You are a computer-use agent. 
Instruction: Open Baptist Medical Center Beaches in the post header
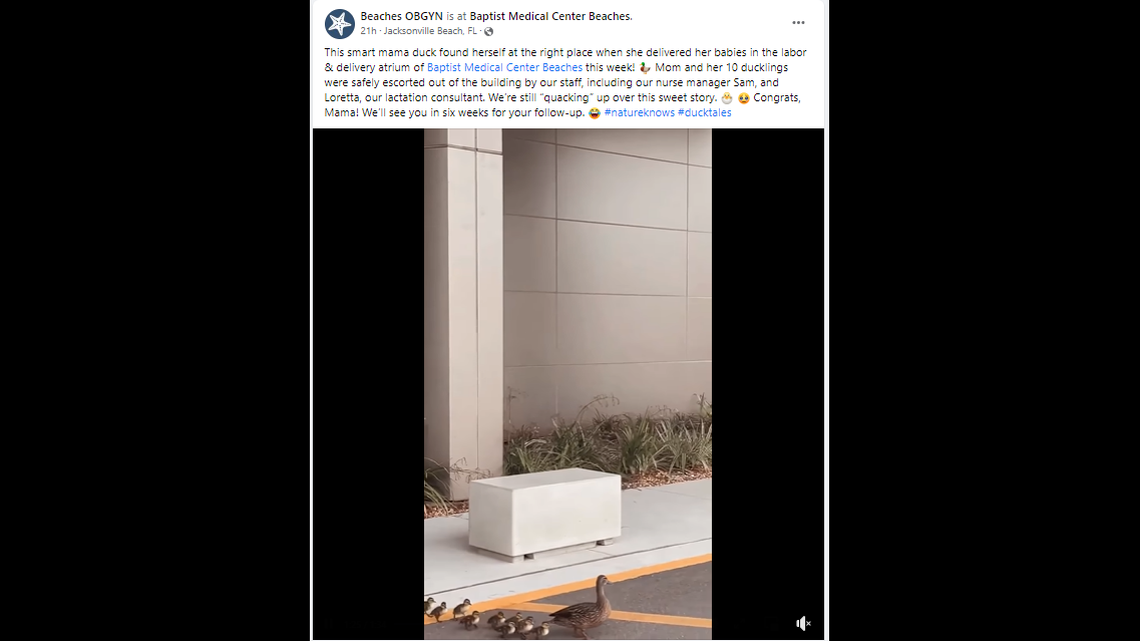pos(550,16)
